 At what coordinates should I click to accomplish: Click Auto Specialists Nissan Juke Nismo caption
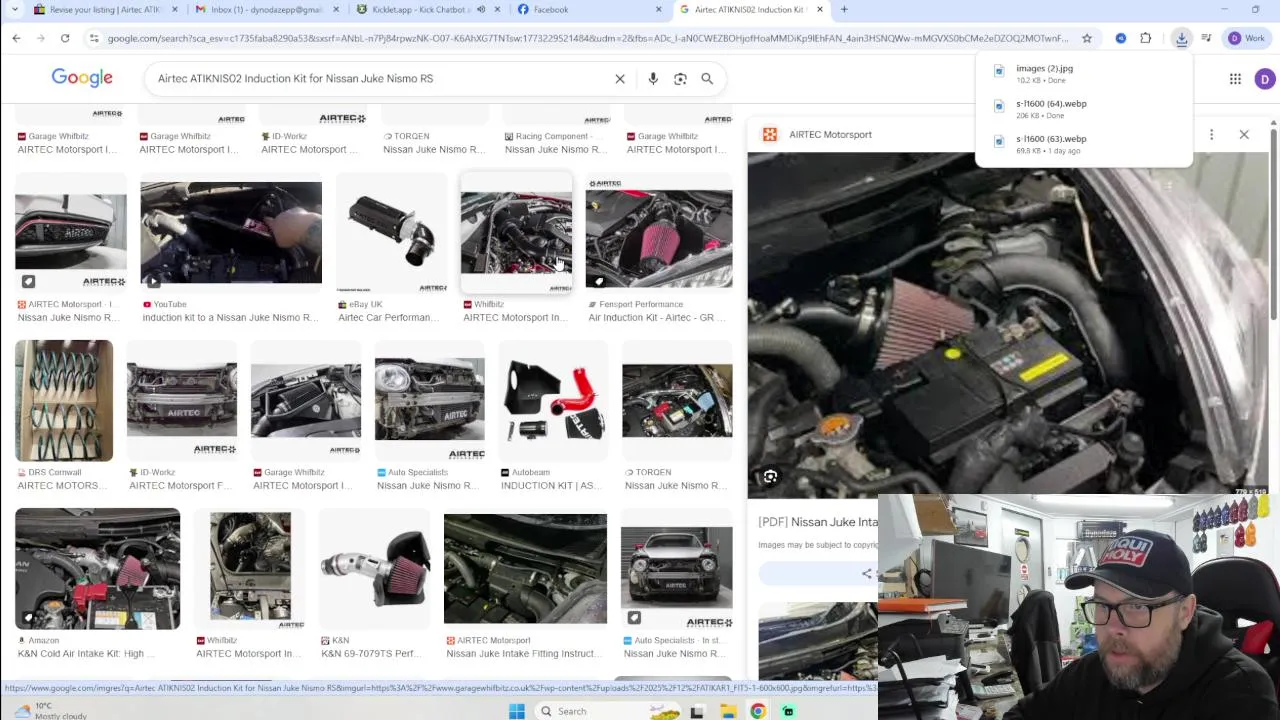pyautogui.click(x=430, y=485)
